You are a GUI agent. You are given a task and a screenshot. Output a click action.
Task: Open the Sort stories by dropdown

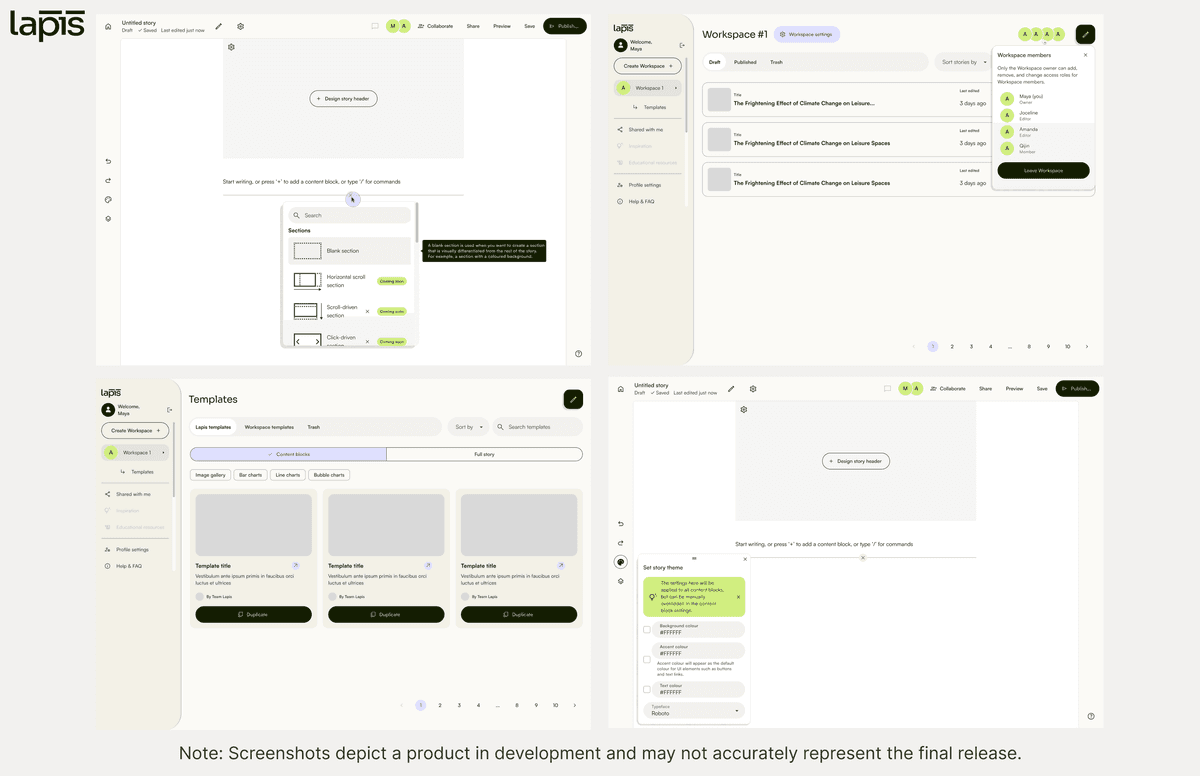point(965,62)
